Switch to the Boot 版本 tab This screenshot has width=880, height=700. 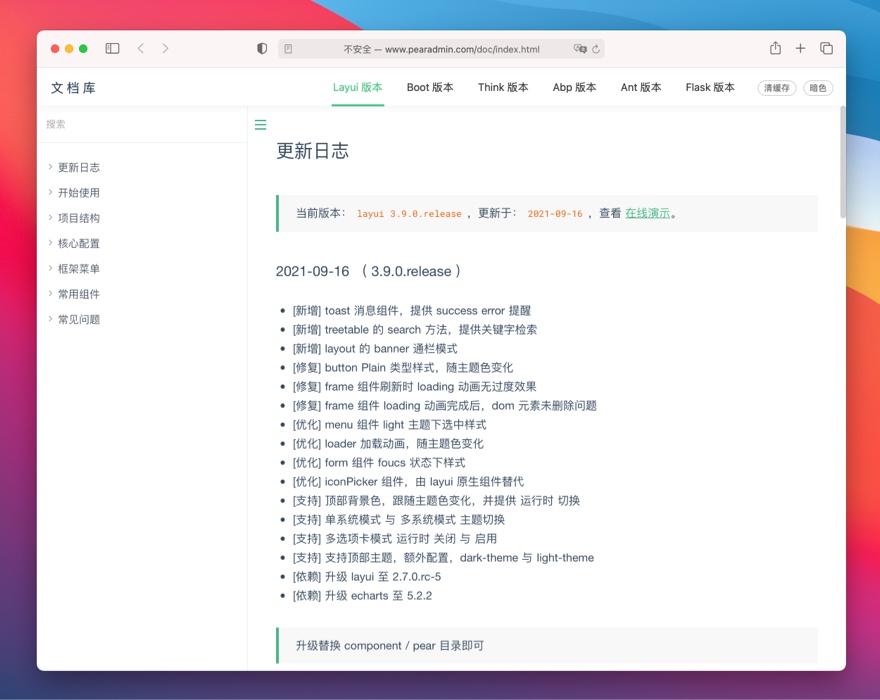(430, 88)
